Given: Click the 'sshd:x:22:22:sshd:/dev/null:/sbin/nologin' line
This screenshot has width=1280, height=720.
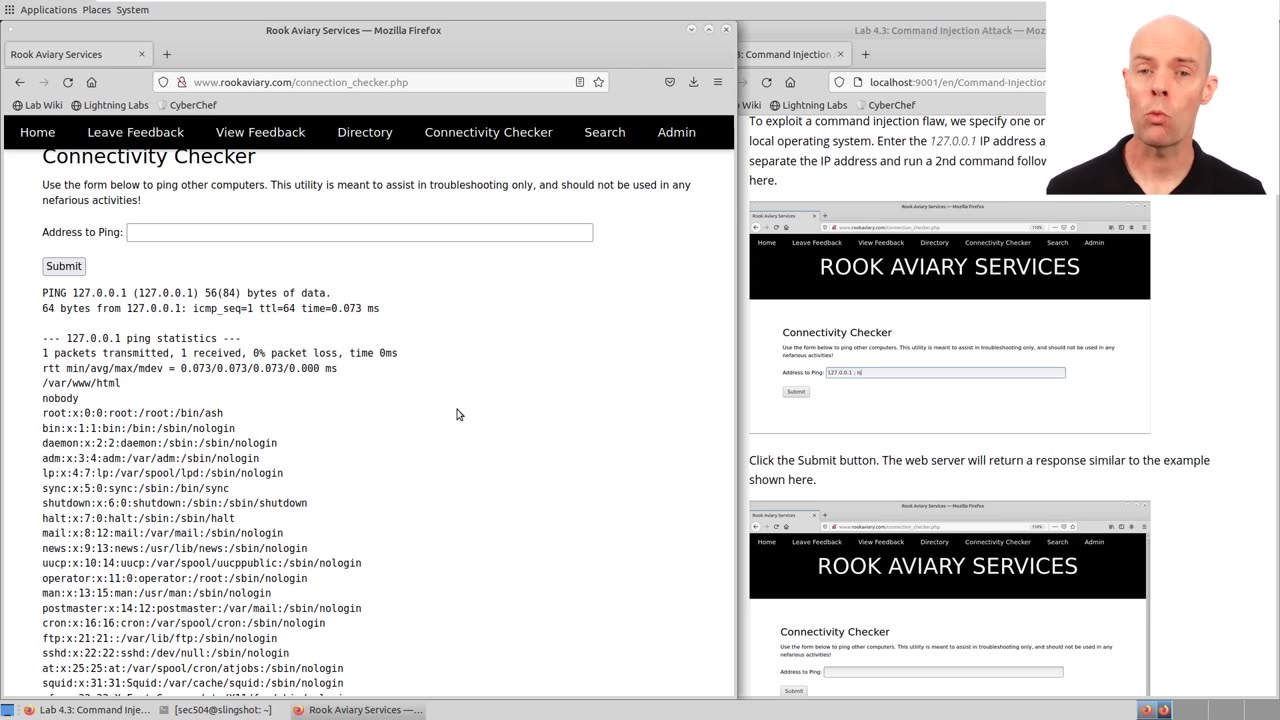Looking at the screenshot, I should 166,653.
